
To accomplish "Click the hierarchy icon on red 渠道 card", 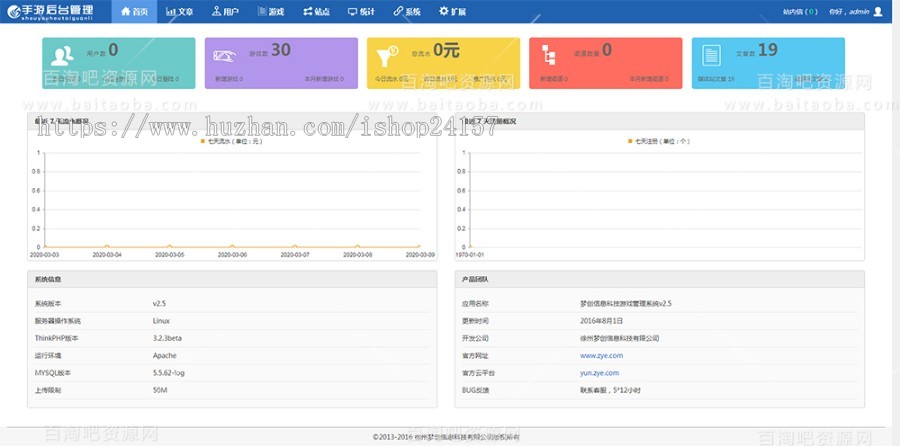I will click(x=548, y=55).
